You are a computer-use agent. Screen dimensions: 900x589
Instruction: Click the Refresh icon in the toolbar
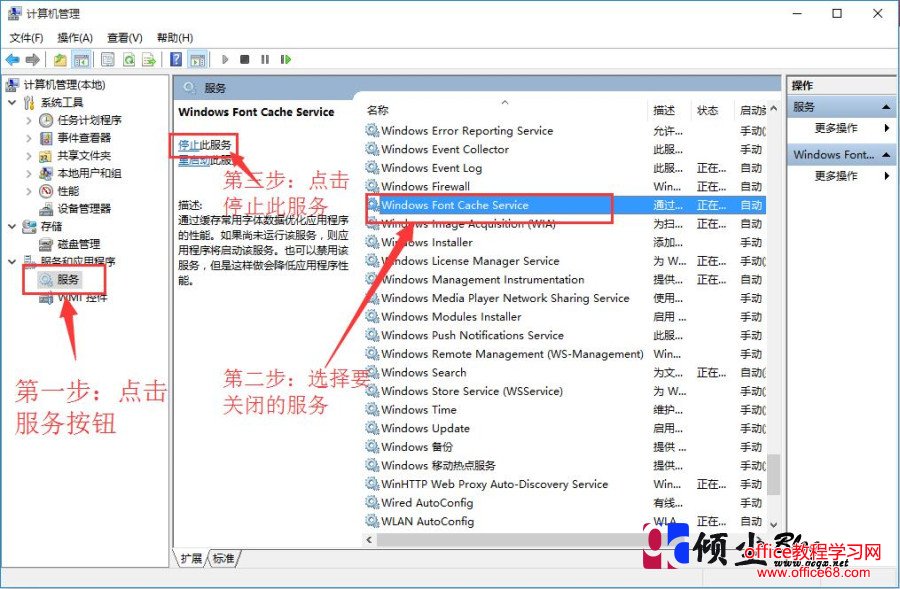click(128, 59)
